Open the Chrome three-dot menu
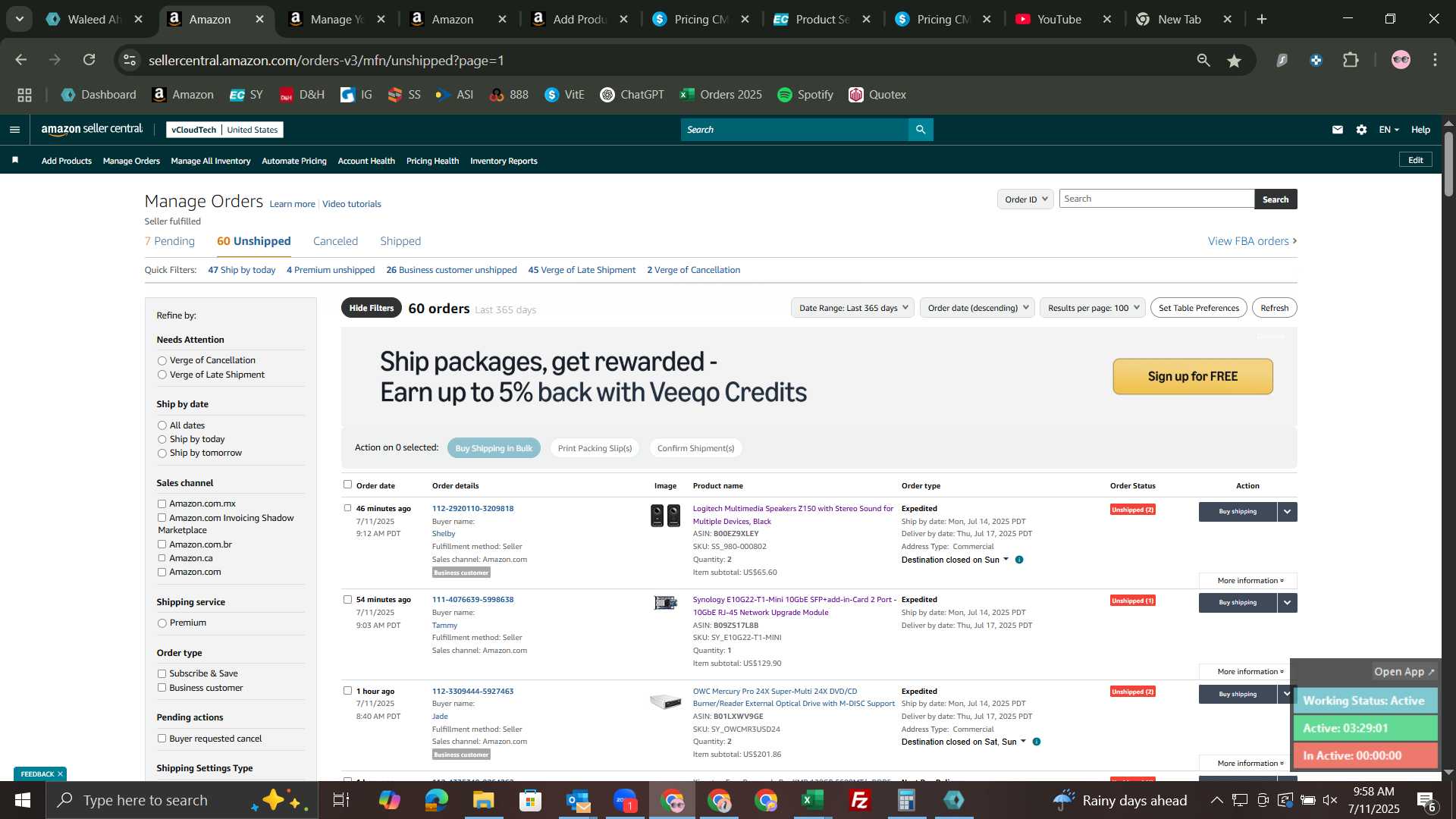 click(x=1435, y=60)
